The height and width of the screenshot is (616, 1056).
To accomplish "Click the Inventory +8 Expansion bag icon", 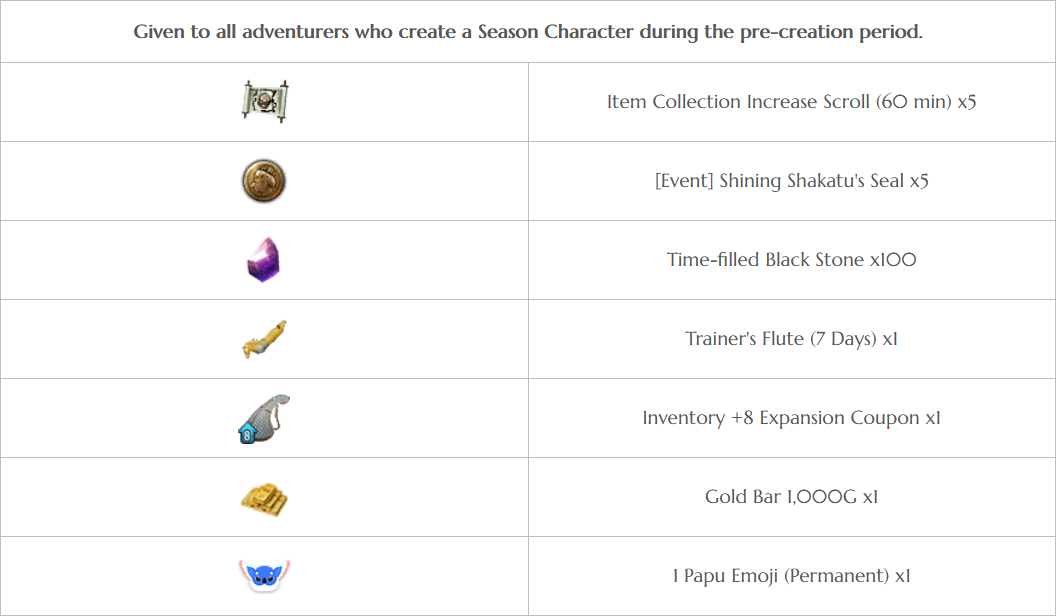I will pyautogui.click(x=264, y=419).
